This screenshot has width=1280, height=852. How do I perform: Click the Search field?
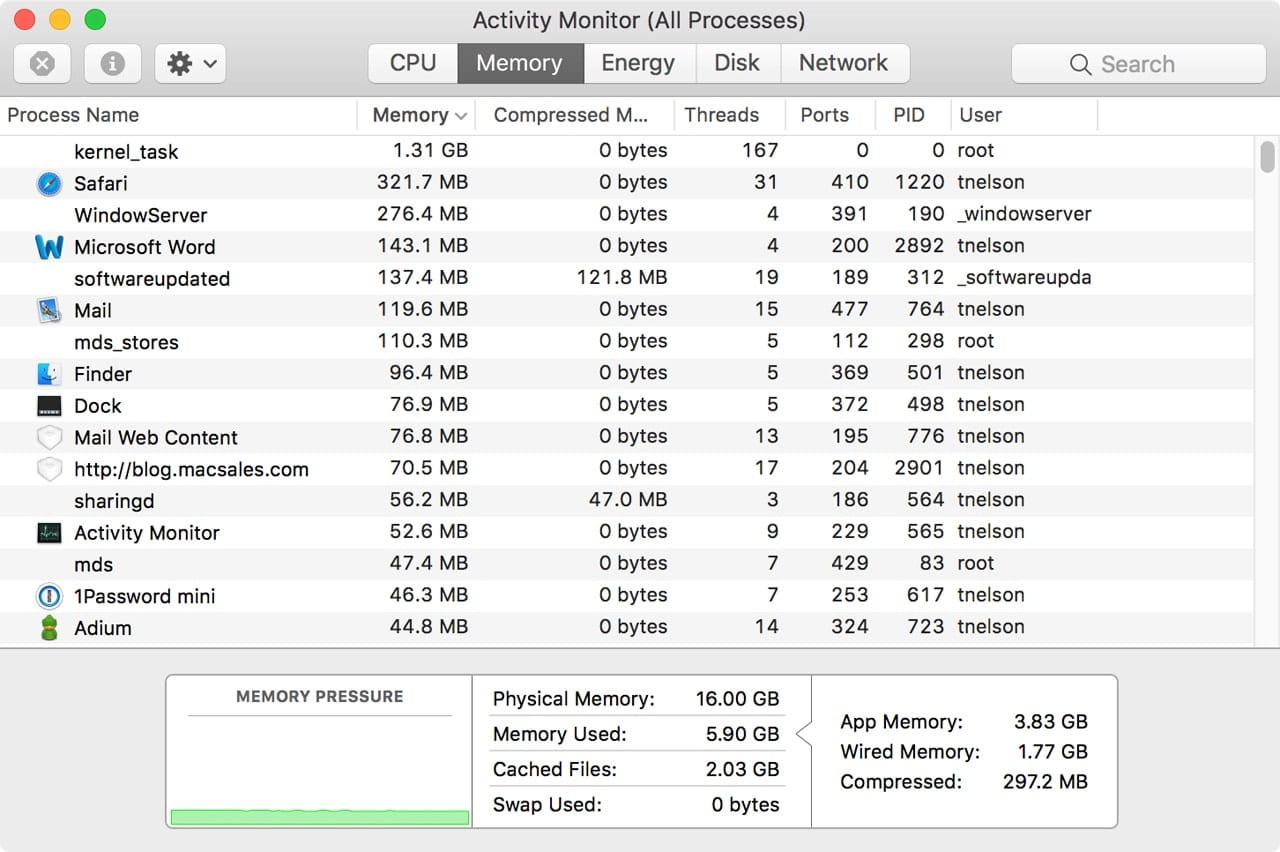click(x=1138, y=64)
